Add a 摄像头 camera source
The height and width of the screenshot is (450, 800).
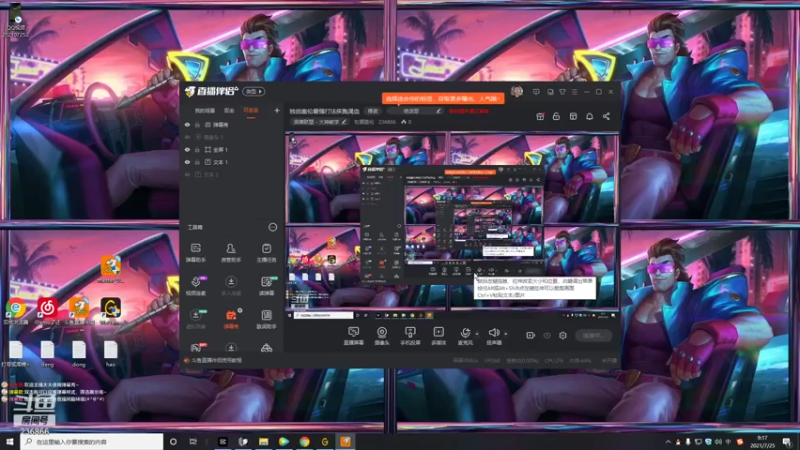pos(382,336)
